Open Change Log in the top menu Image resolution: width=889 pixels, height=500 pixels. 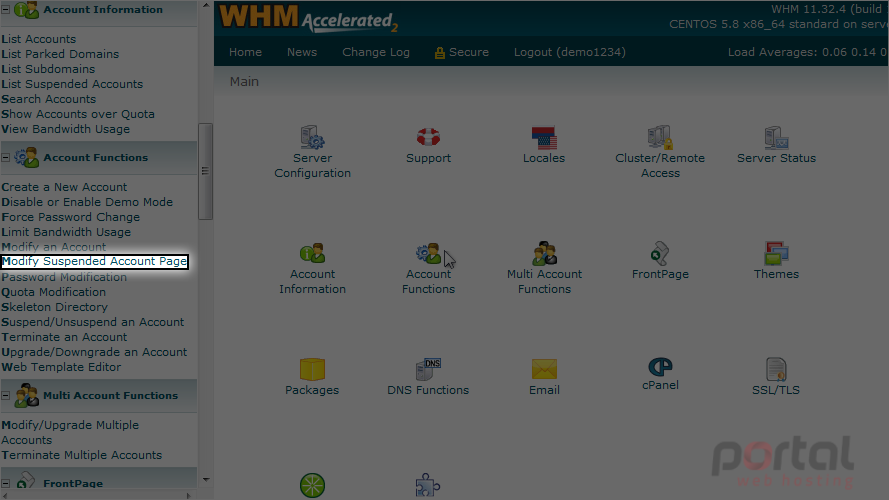coord(375,52)
